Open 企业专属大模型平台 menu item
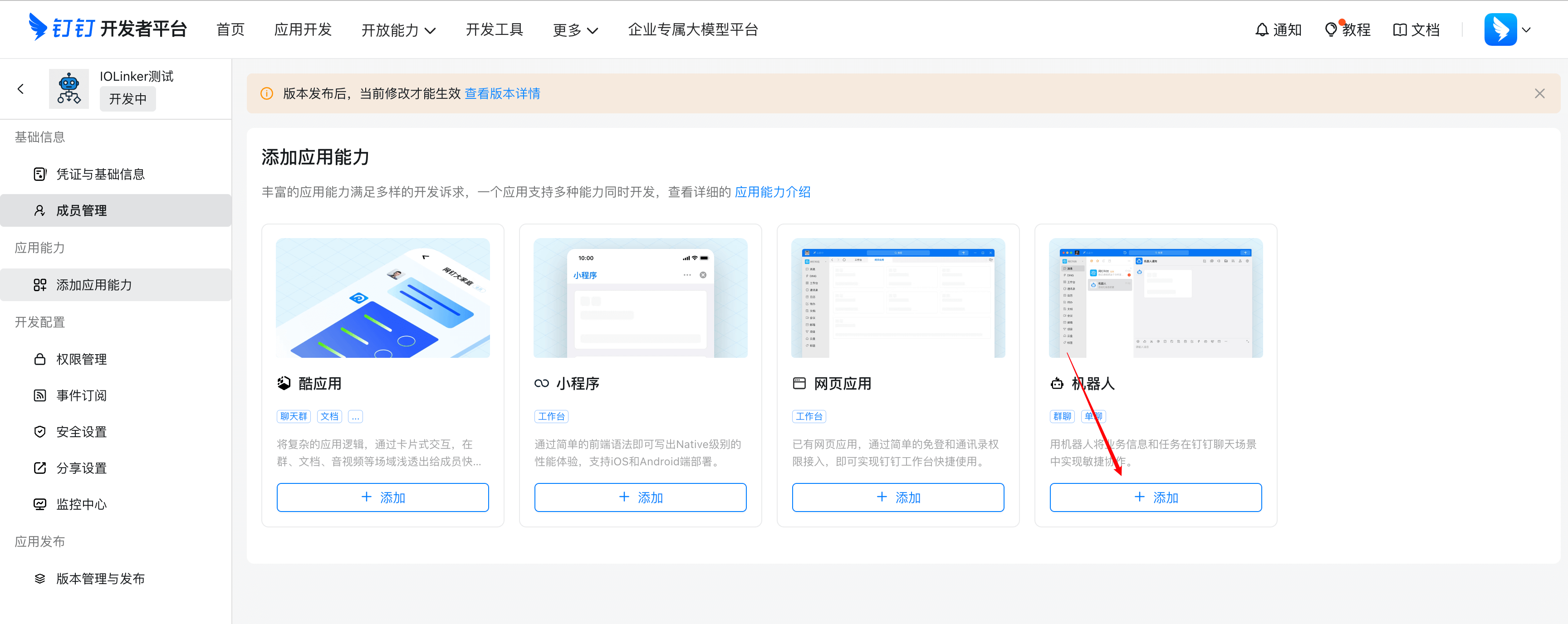Viewport: 1568px width, 624px height. tap(692, 30)
